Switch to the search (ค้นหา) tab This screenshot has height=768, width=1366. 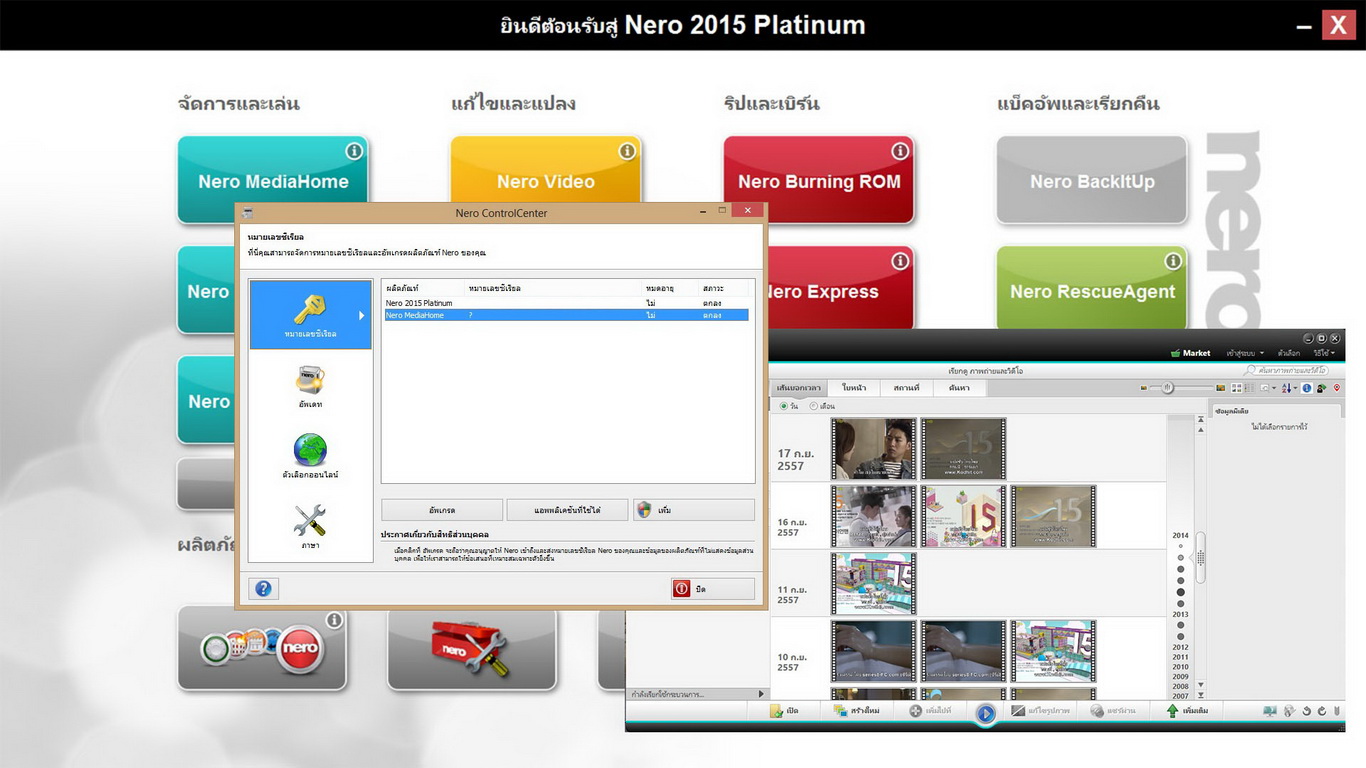[x=959, y=388]
